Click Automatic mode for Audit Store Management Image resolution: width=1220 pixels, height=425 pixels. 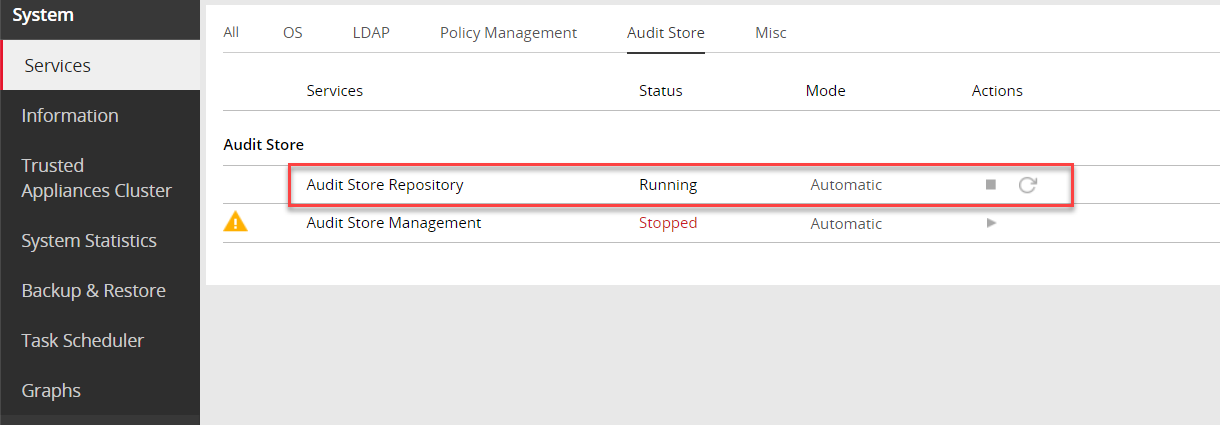click(x=846, y=223)
